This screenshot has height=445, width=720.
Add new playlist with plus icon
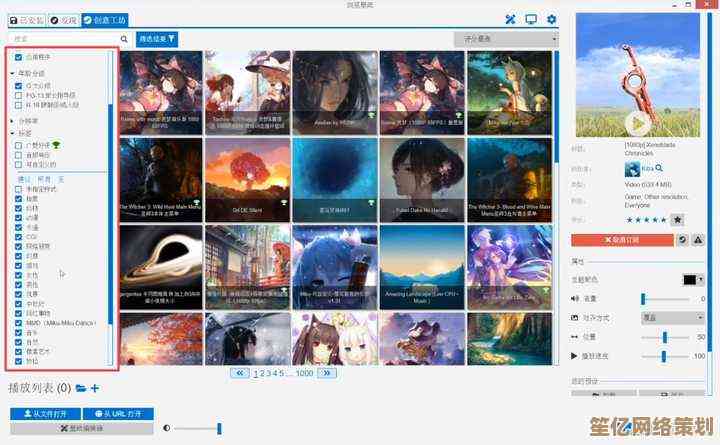point(95,388)
